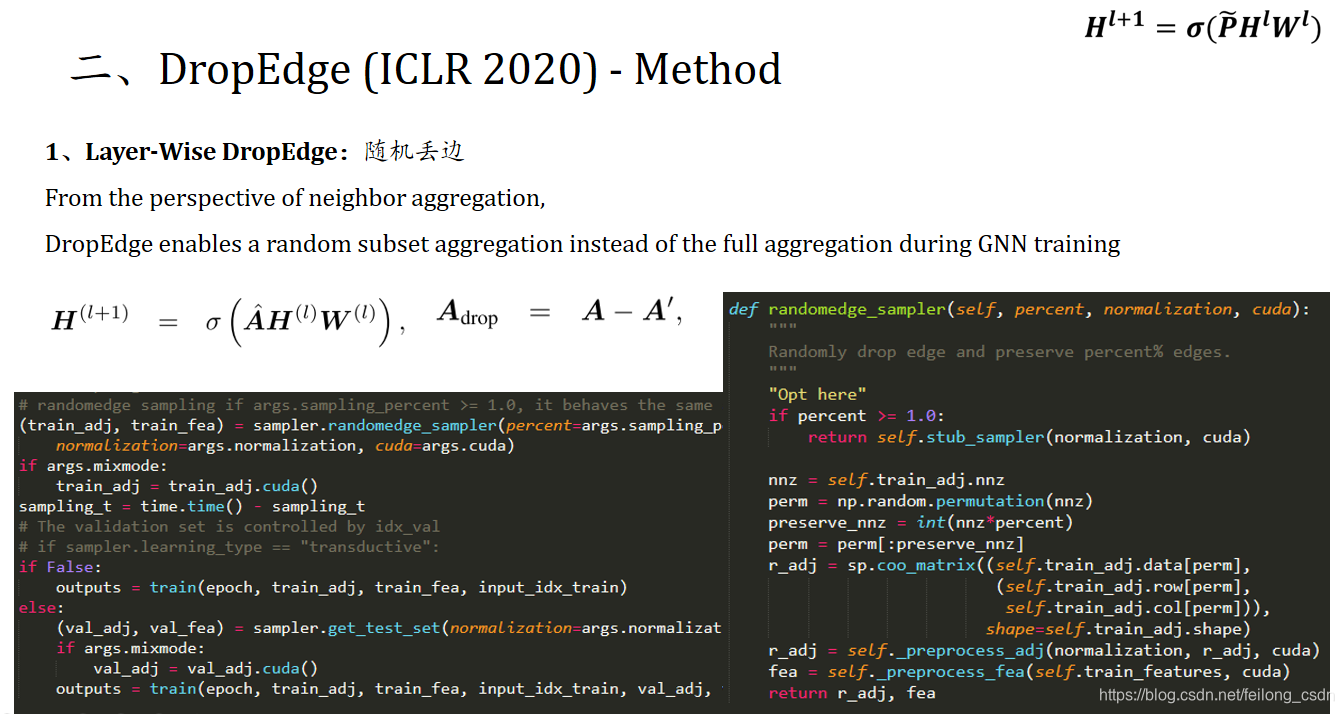Screen dimensions: 1344x714
Task: Click the 'perm = np.random.permutation(nnz)' line
Action: pos(930,501)
